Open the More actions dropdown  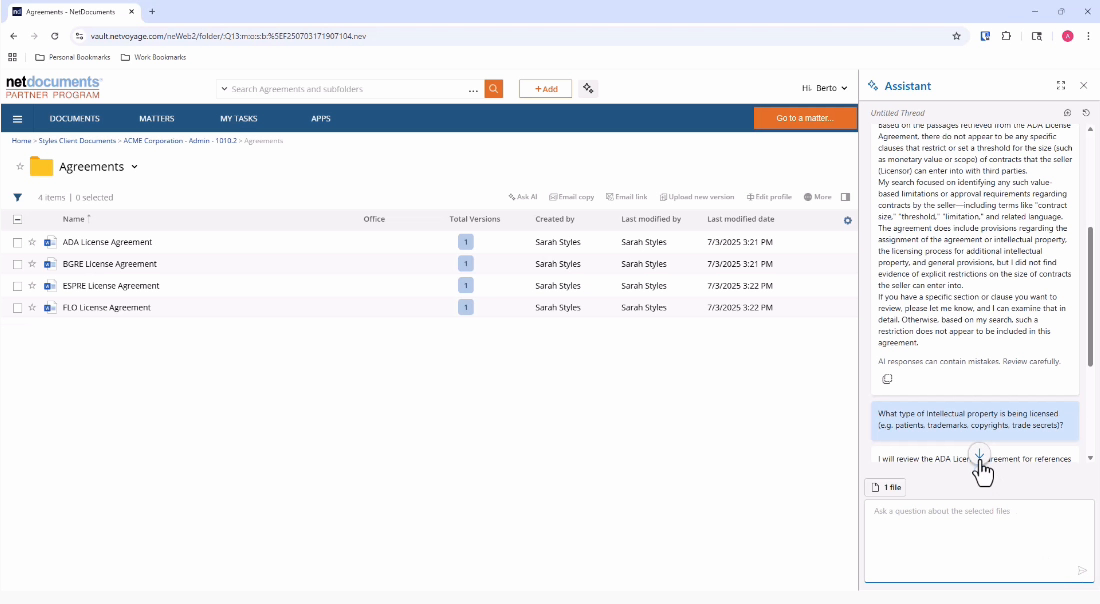tap(817, 197)
